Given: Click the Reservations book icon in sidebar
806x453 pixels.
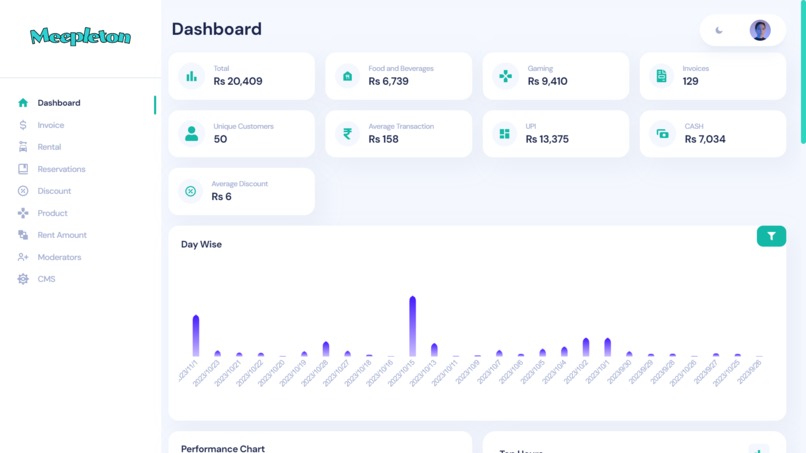Looking at the screenshot, I should click(x=23, y=169).
